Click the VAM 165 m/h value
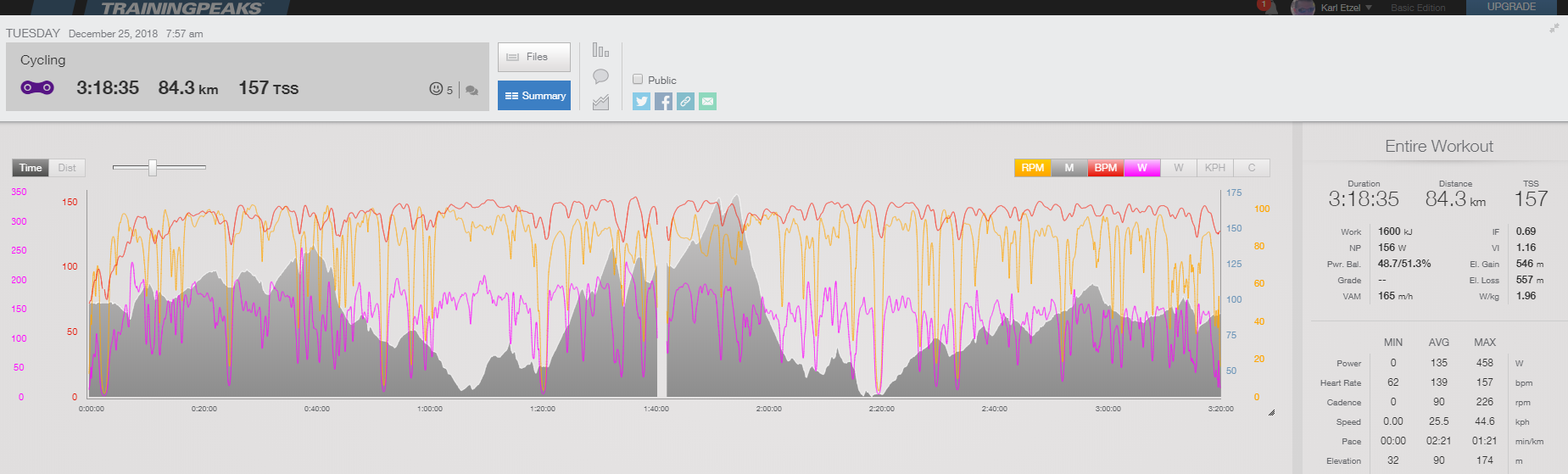The height and width of the screenshot is (474, 1568). point(1395,296)
